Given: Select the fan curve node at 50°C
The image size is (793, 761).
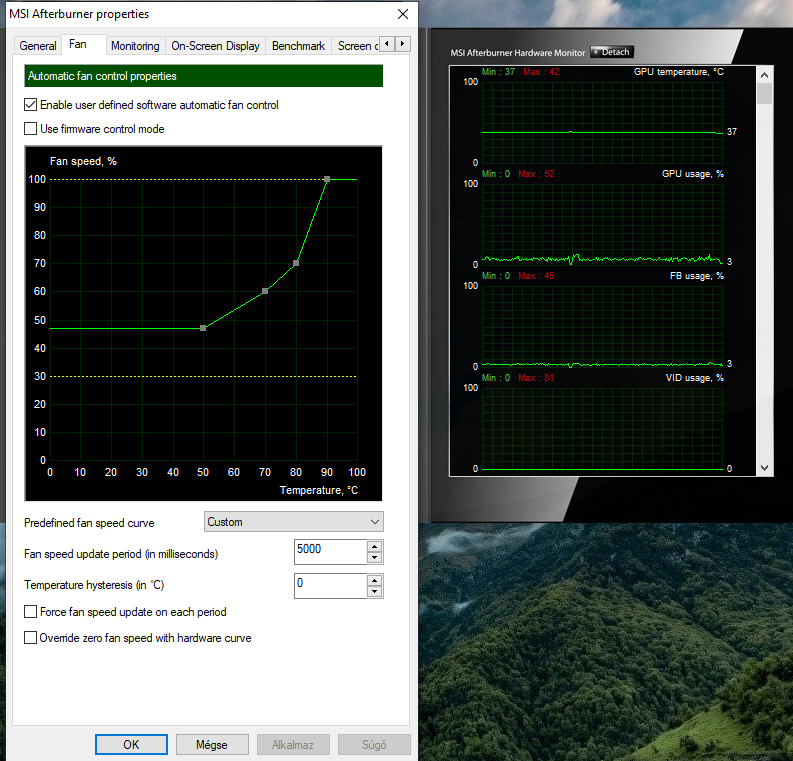Looking at the screenshot, I should click(x=203, y=328).
